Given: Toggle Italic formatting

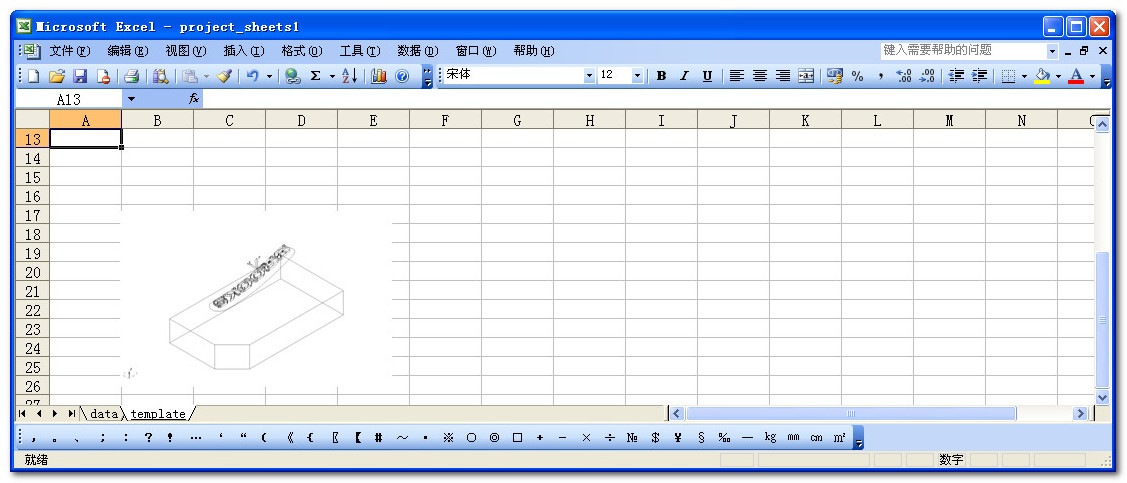Looking at the screenshot, I should coord(684,76).
